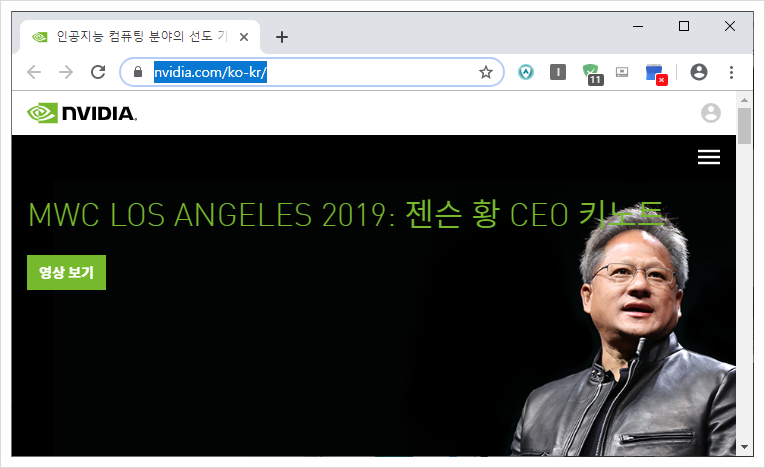Screen dimensions: 765x468
Task: Open the small gray screen extension icon
Action: 622,72
